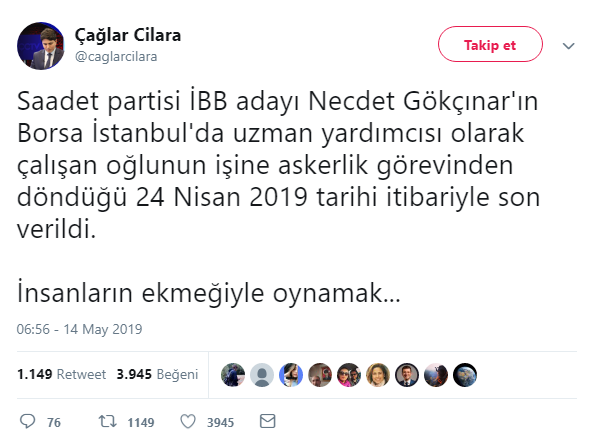The height and width of the screenshot is (444, 613).
Task: Click the reply speech bubble icon
Action: click(x=28, y=422)
